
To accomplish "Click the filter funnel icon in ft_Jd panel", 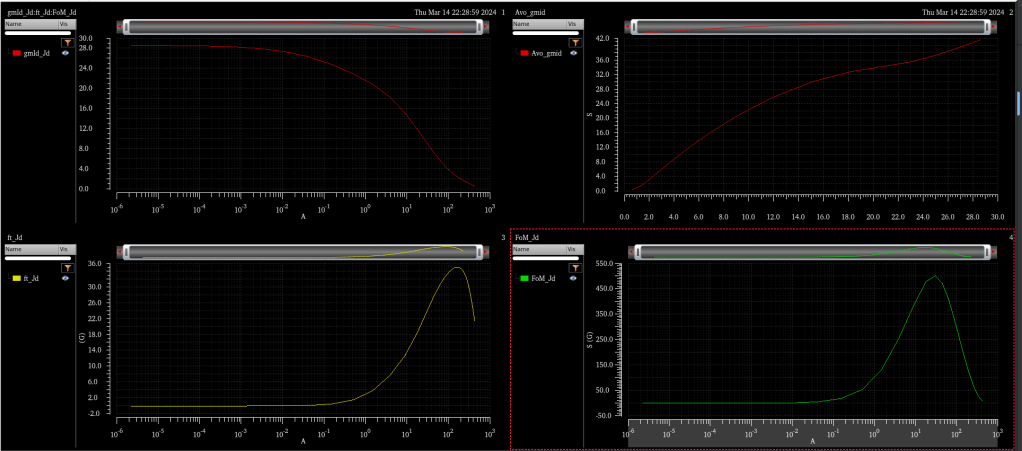I will point(67,268).
